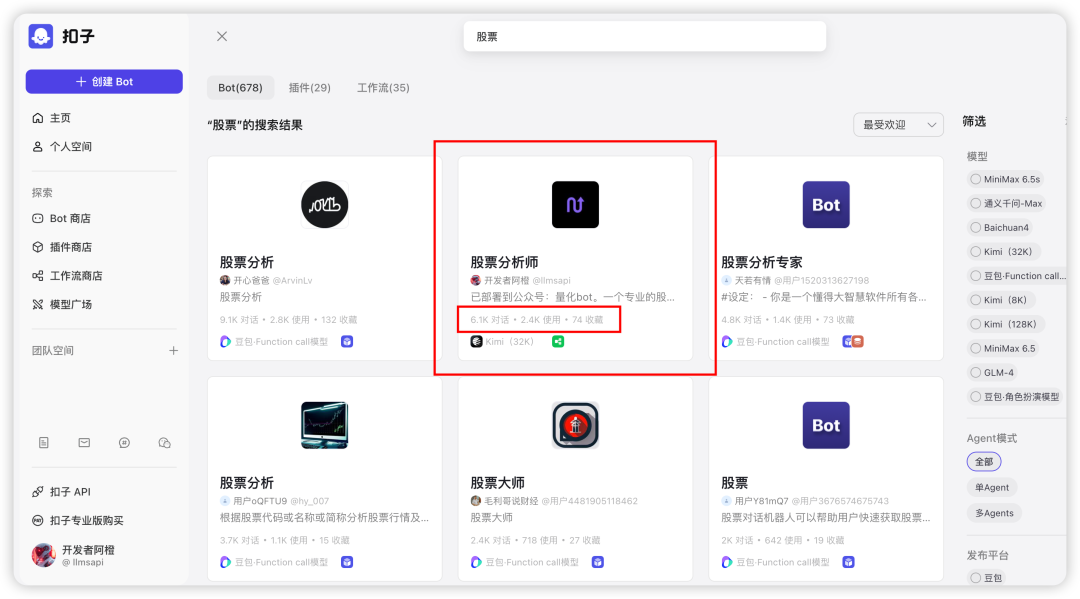Open the 股票分析专家 bot title
1080x599 pixels.
[762, 262]
